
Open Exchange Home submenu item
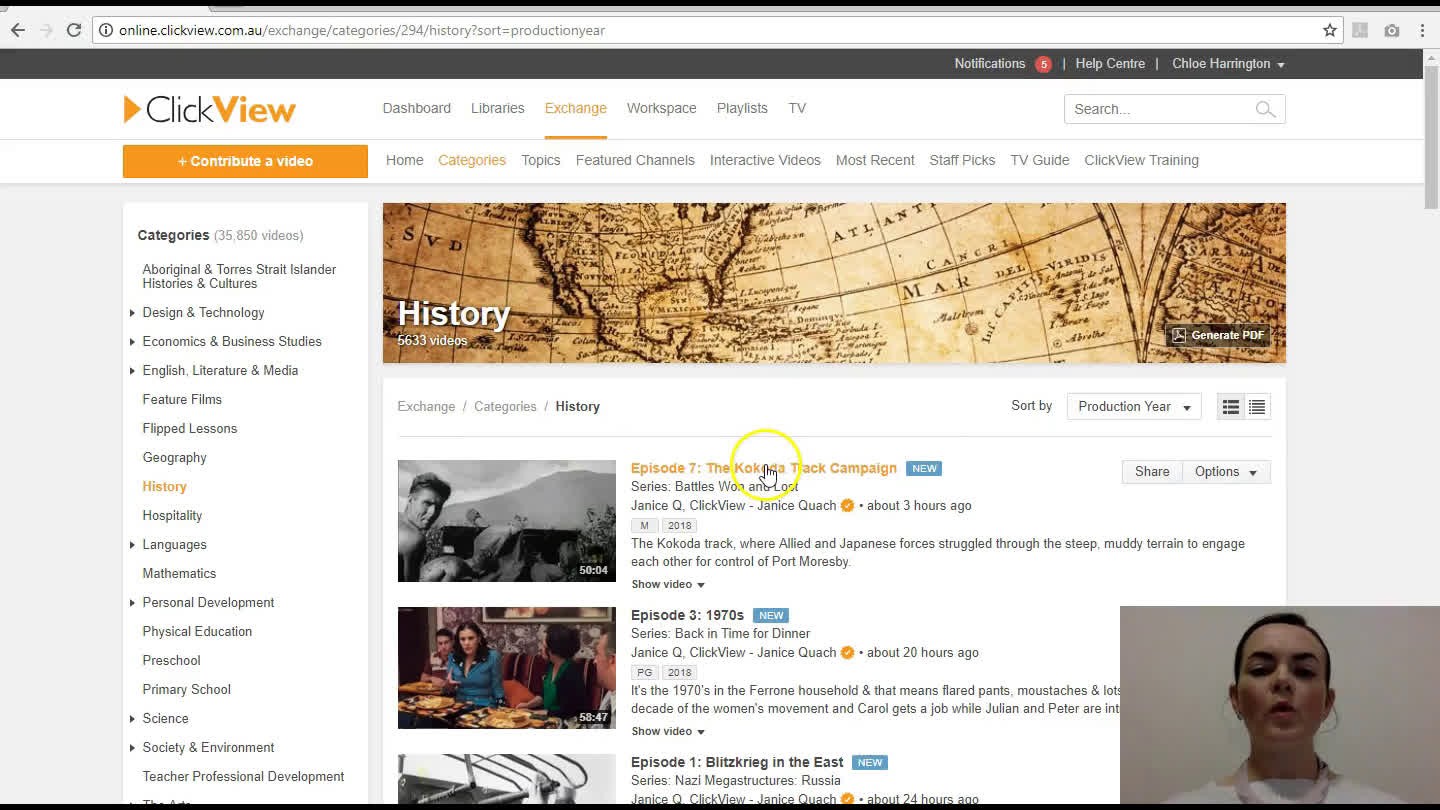pos(405,160)
